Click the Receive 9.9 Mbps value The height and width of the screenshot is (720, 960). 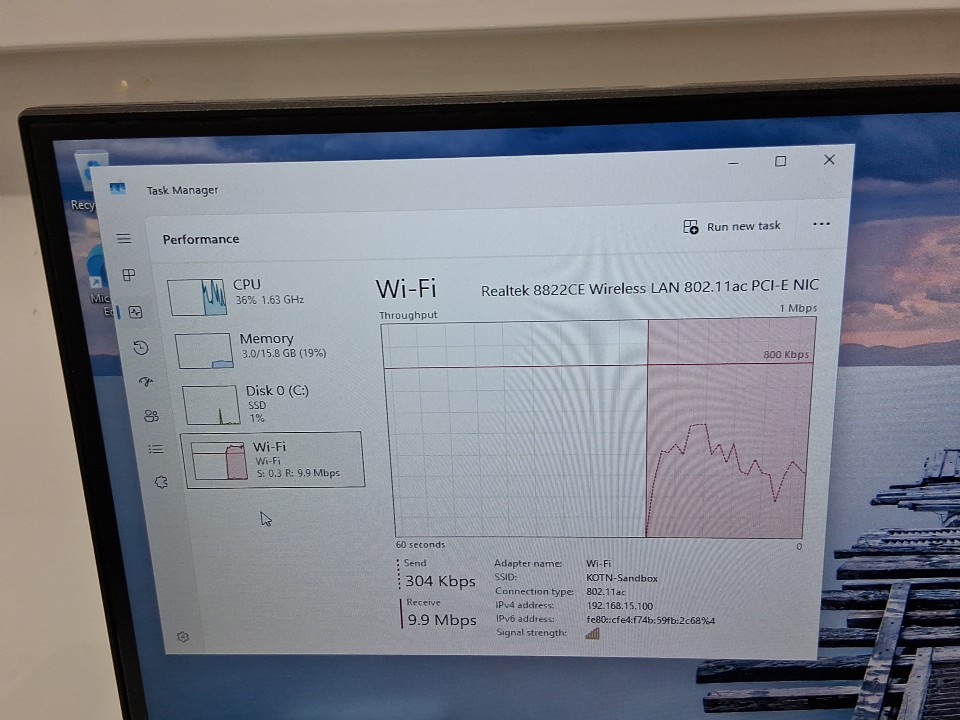pos(442,620)
